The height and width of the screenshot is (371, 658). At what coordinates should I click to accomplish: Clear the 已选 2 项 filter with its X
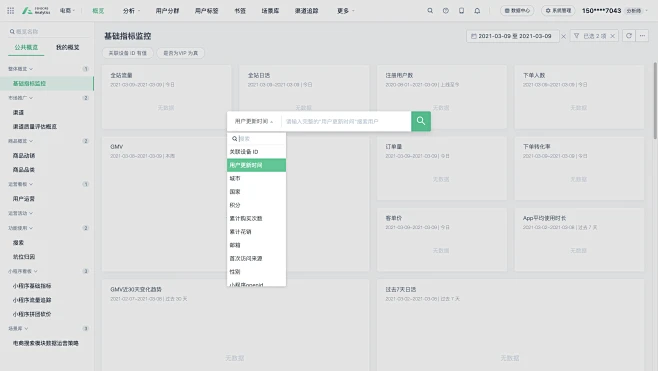click(613, 36)
